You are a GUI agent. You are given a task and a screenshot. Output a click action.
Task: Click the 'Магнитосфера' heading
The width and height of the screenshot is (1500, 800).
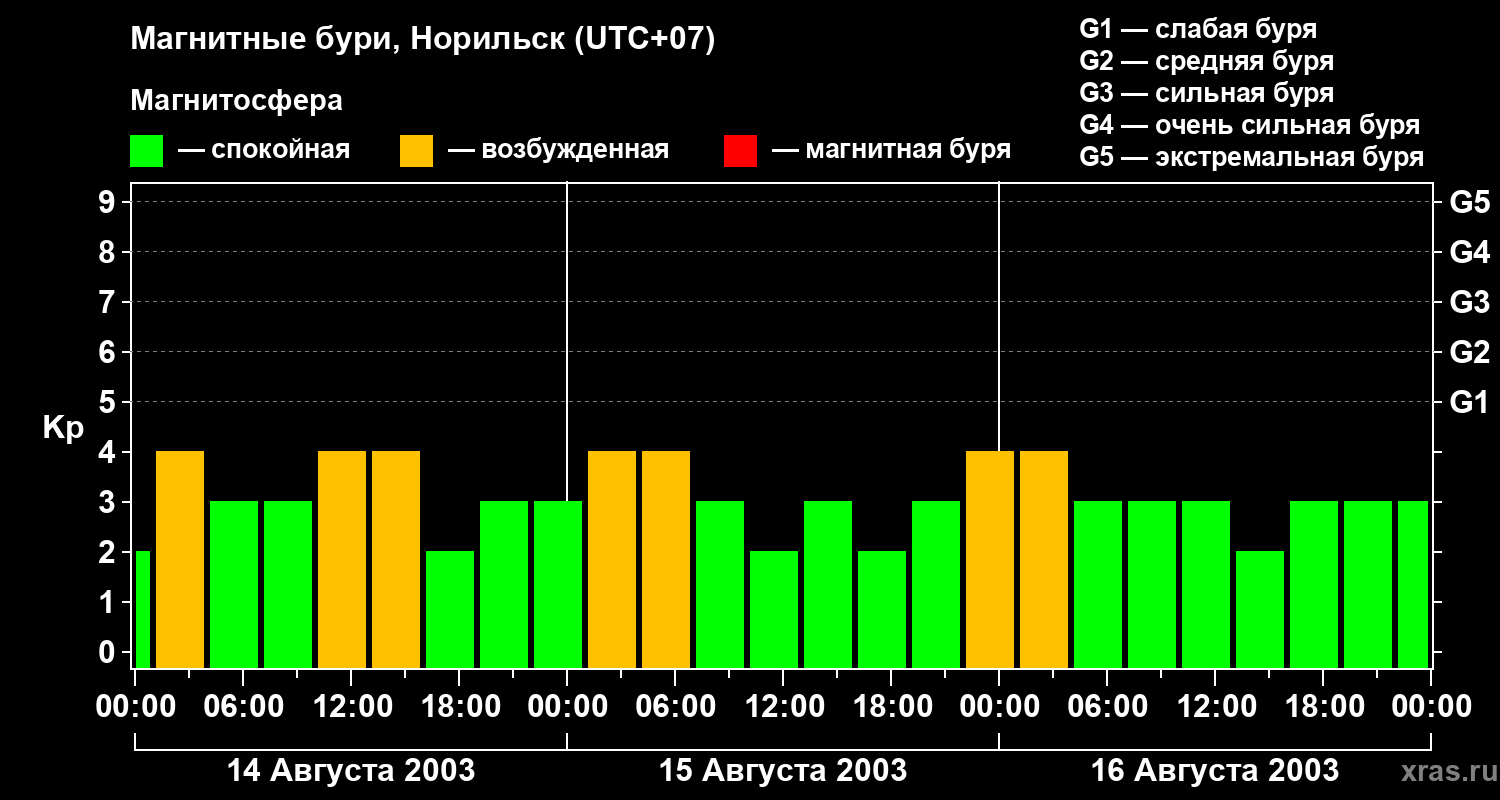[x=236, y=101]
